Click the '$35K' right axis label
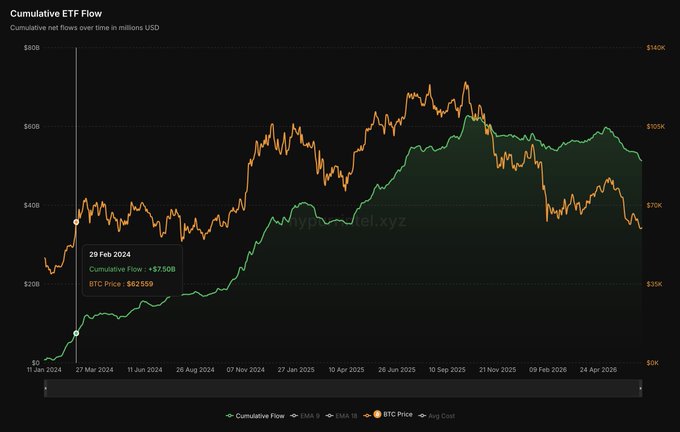This screenshot has height=432, width=680. pos(654,284)
